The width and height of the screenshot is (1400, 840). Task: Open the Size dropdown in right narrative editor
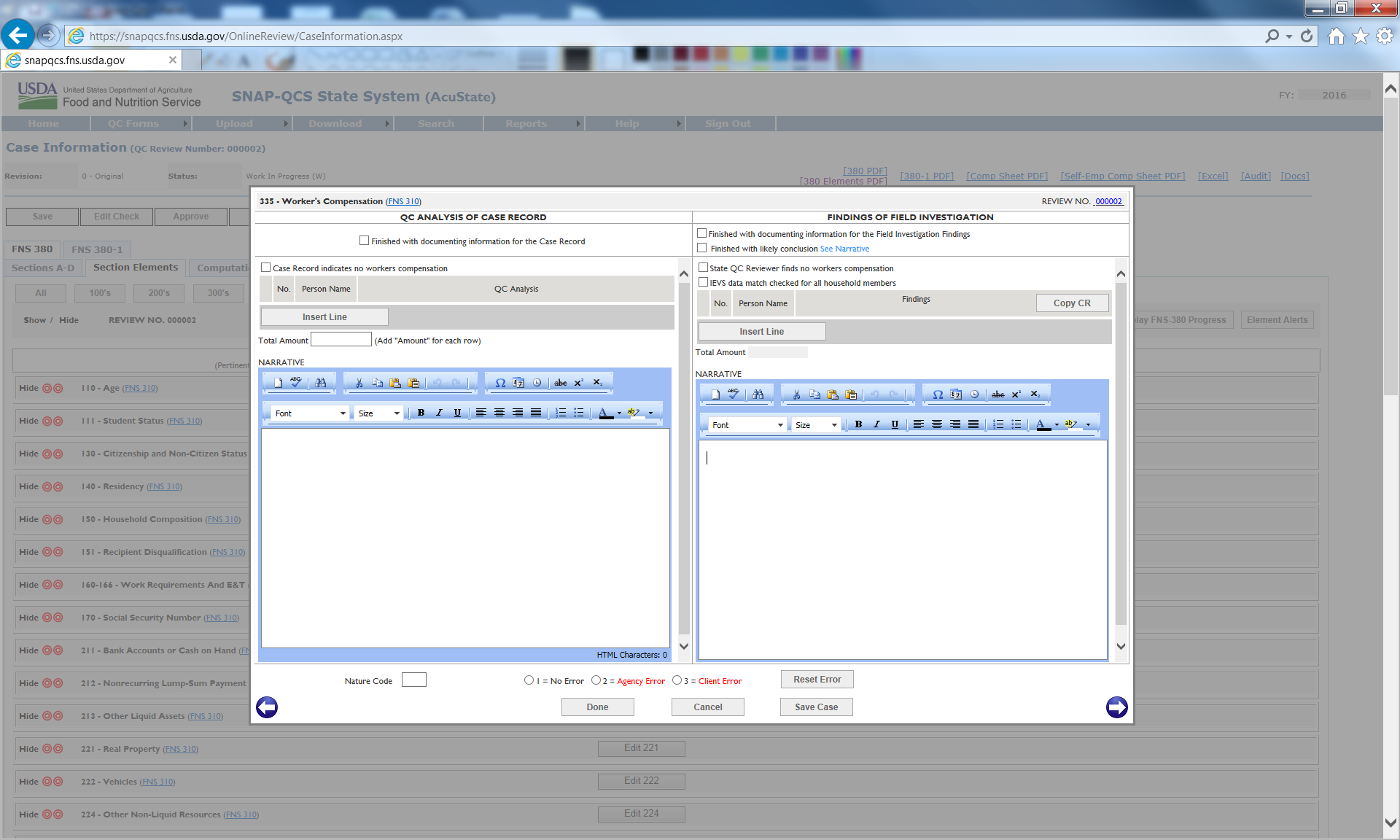816,425
